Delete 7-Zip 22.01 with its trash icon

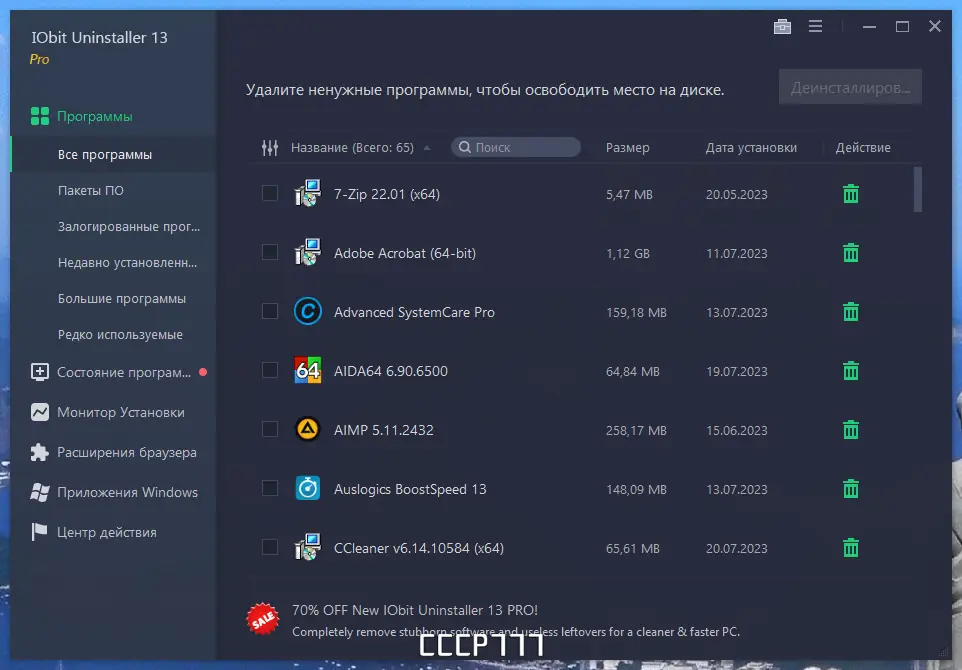coord(850,194)
